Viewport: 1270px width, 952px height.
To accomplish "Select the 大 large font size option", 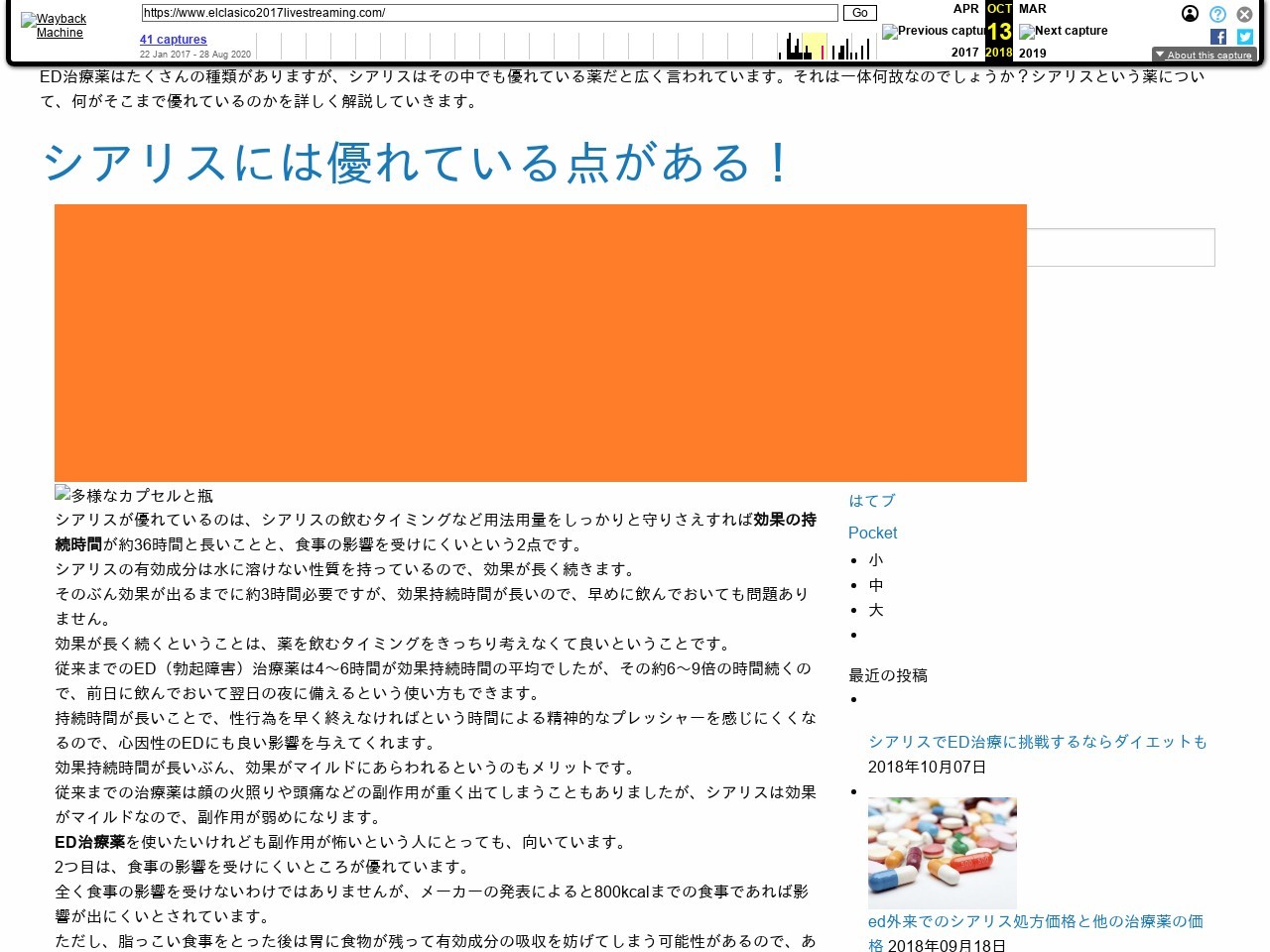I will tap(875, 610).
